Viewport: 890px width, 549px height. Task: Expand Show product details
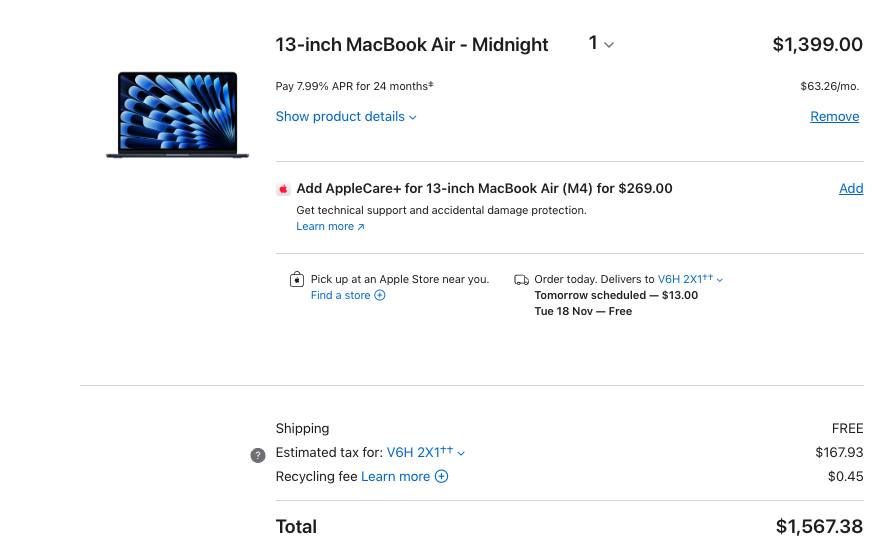coord(346,117)
